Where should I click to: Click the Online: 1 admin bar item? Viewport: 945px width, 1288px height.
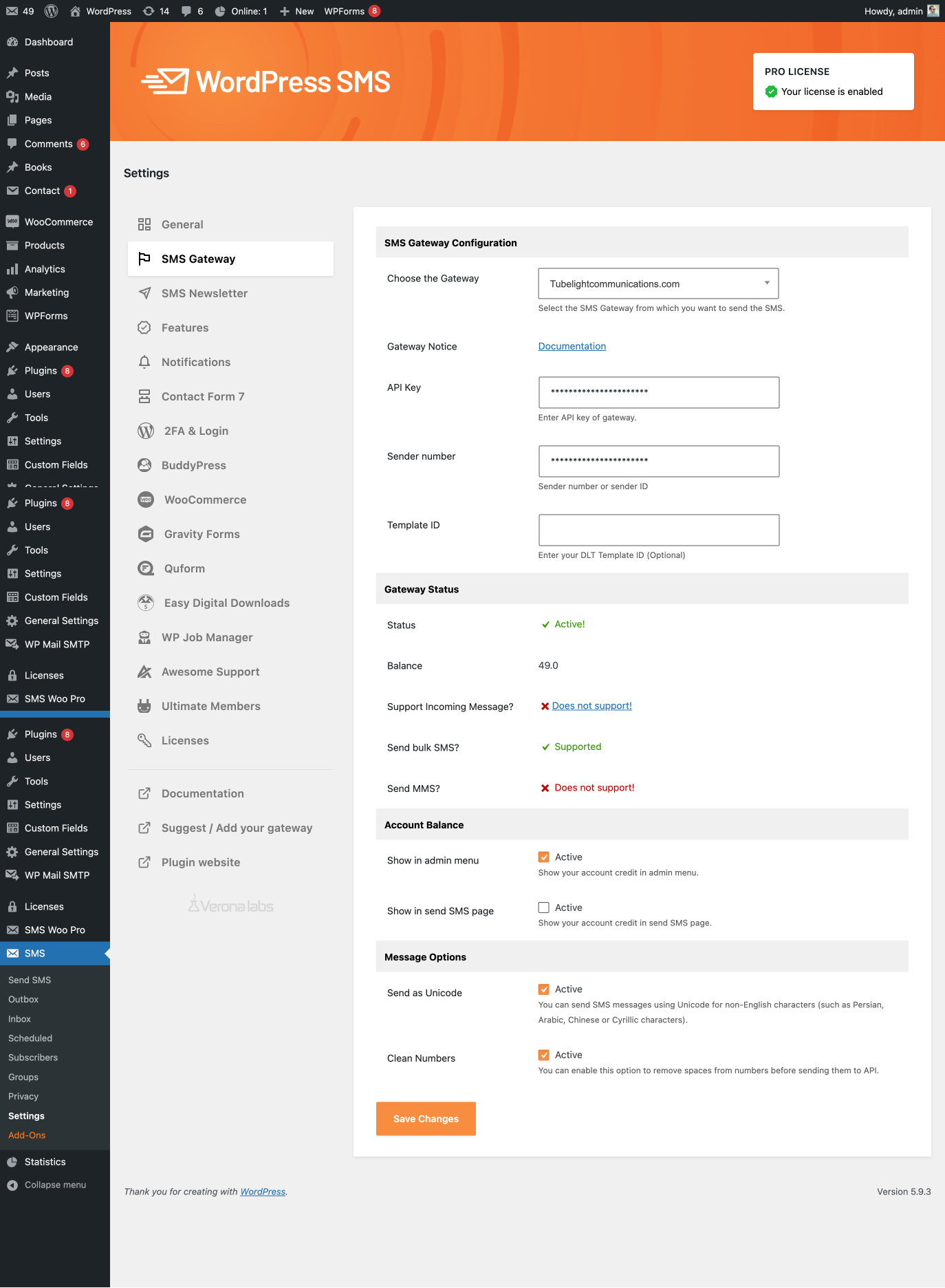pos(241,11)
